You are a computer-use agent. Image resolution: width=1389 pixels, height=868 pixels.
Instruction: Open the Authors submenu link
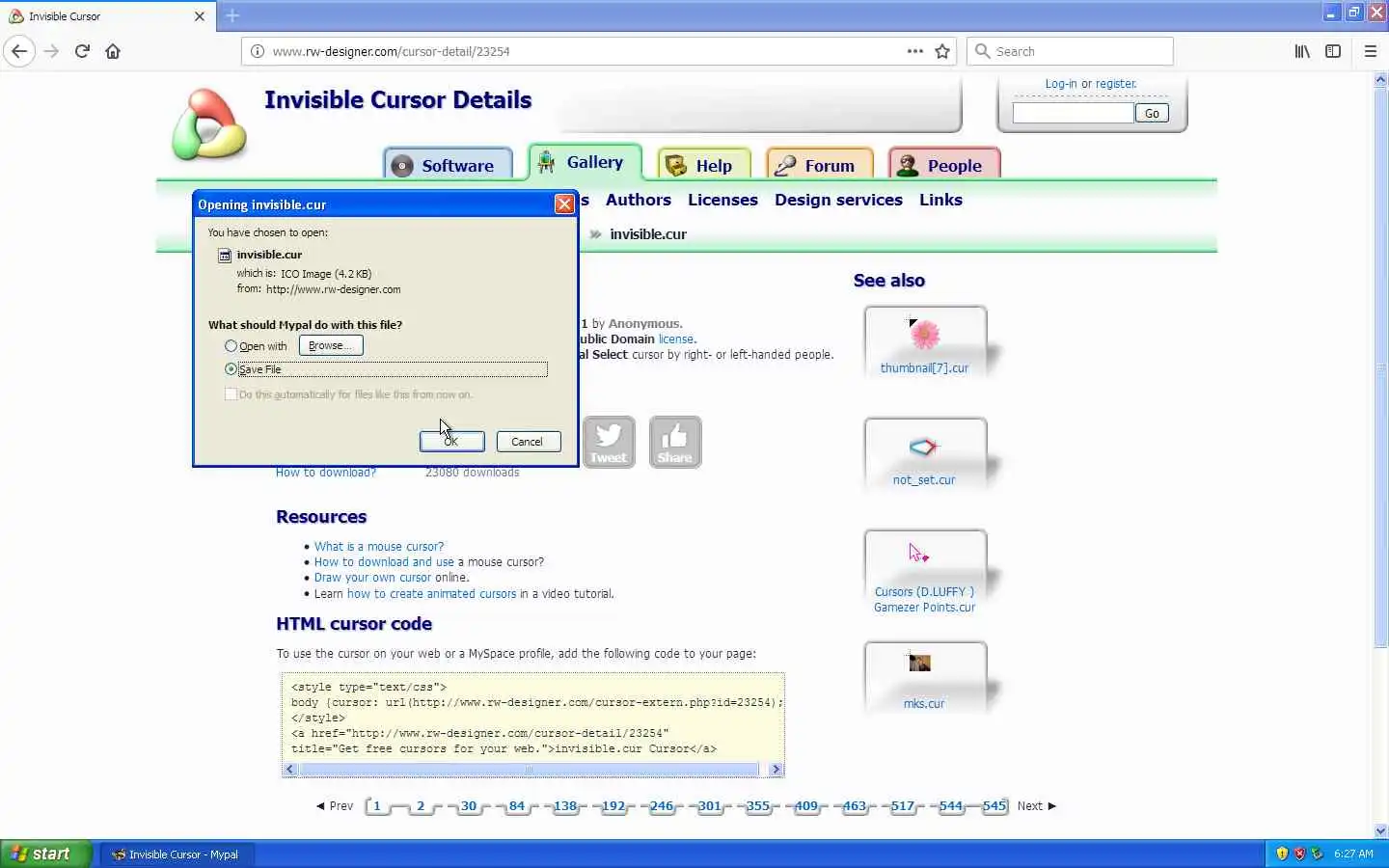638,200
